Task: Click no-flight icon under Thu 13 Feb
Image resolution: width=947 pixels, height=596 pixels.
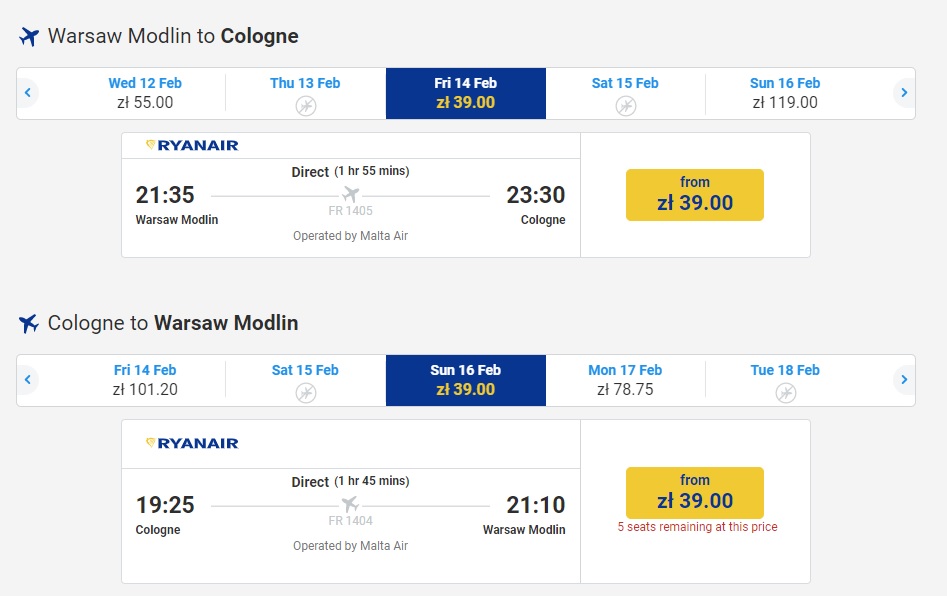Action: pyautogui.click(x=306, y=106)
